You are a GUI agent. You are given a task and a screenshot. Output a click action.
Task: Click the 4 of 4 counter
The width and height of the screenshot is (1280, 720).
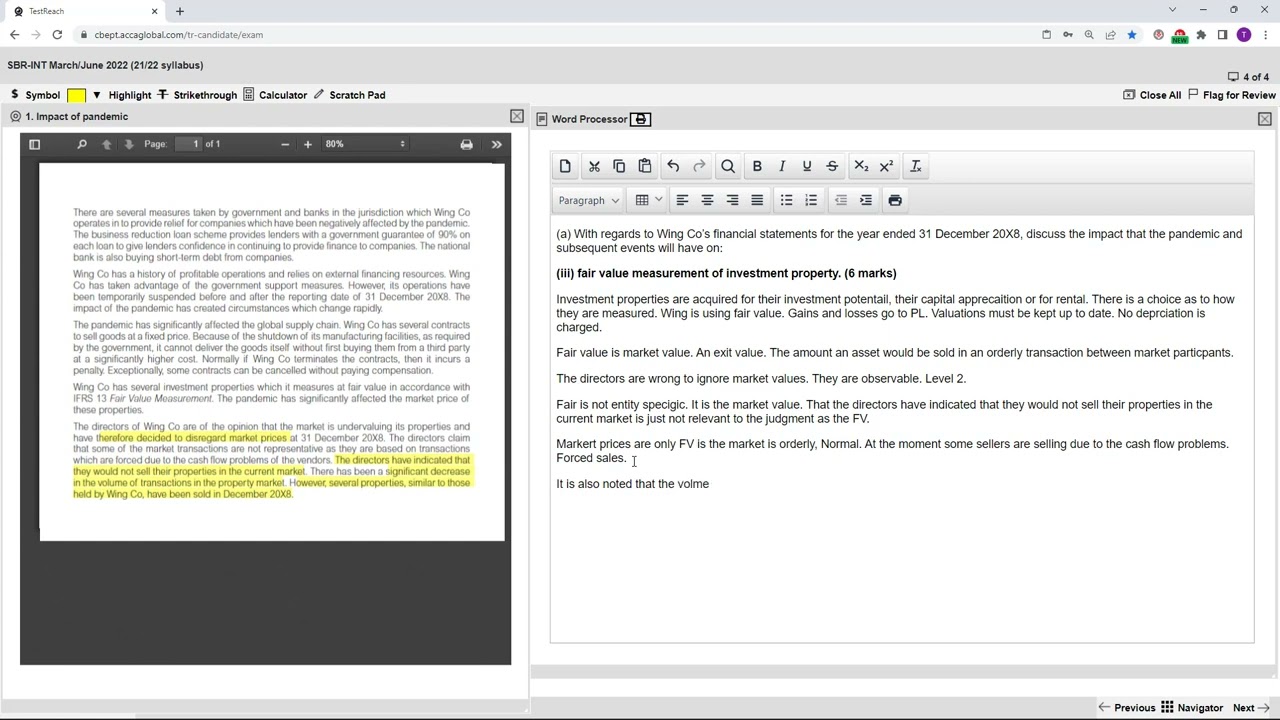1248,77
